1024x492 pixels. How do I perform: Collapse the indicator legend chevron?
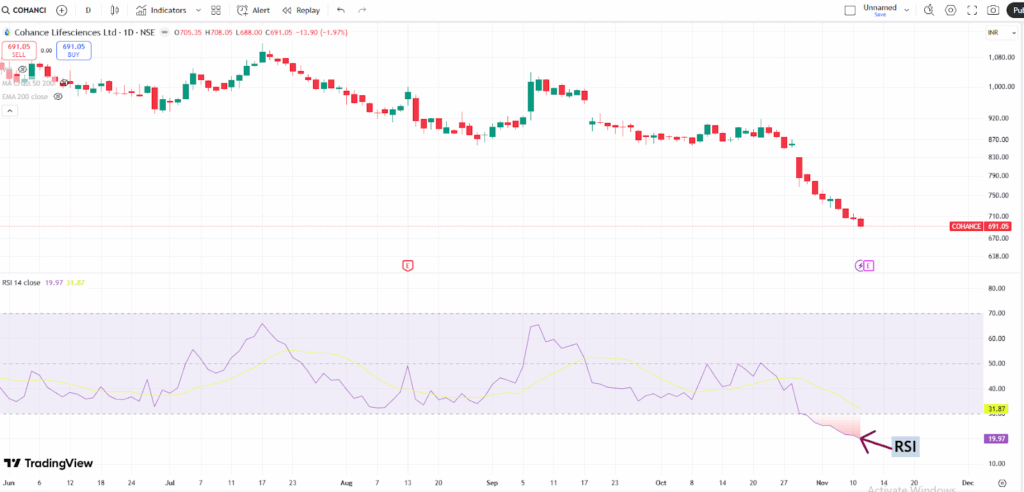pyautogui.click(x=9, y=111)
